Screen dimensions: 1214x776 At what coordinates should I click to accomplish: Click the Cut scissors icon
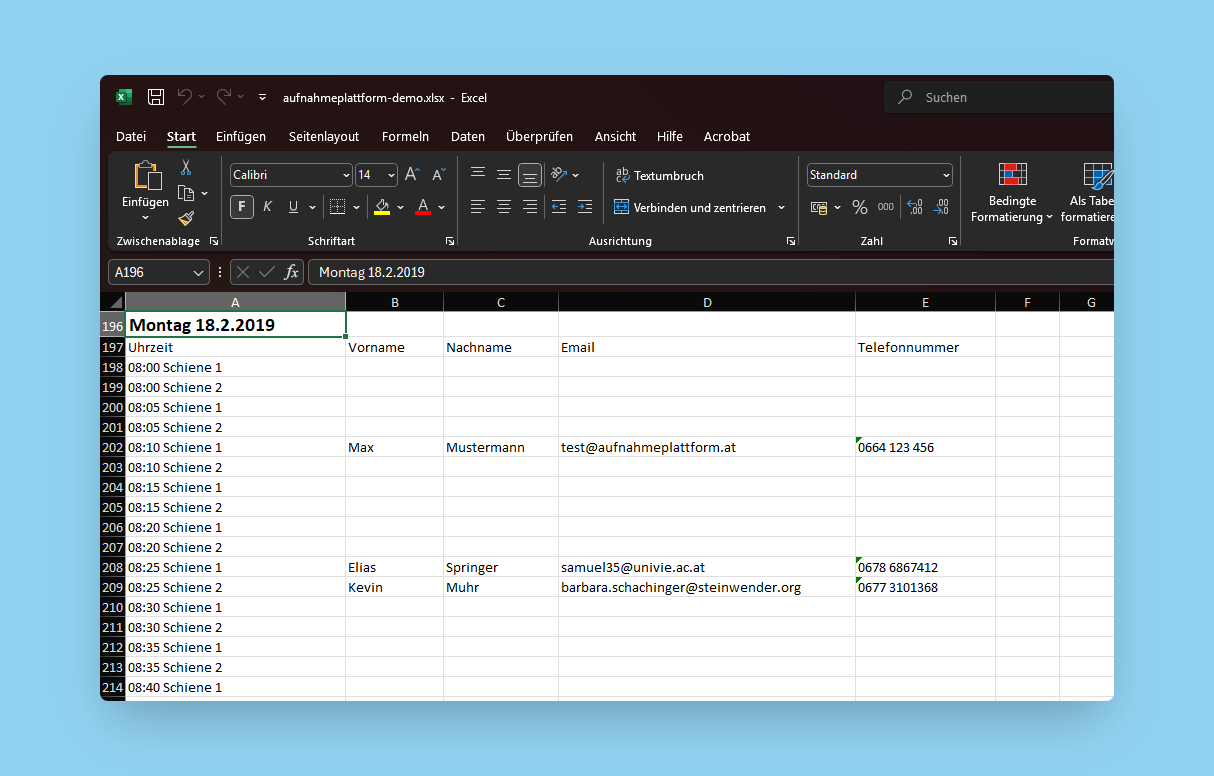[x=186, y=168]
